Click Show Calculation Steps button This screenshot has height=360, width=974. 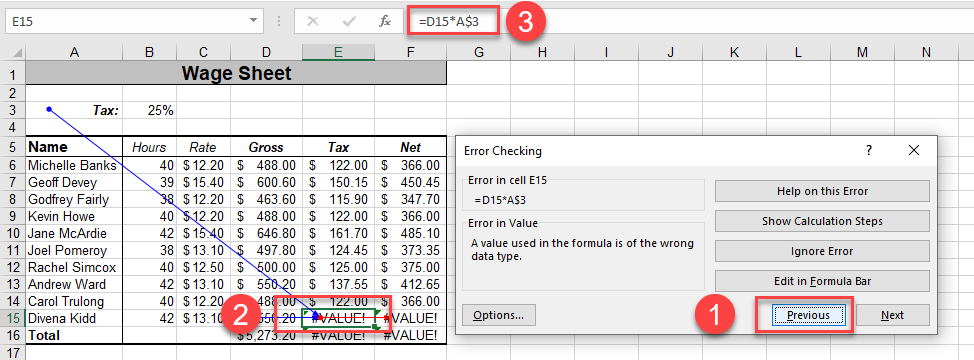(x=822, y=221)
